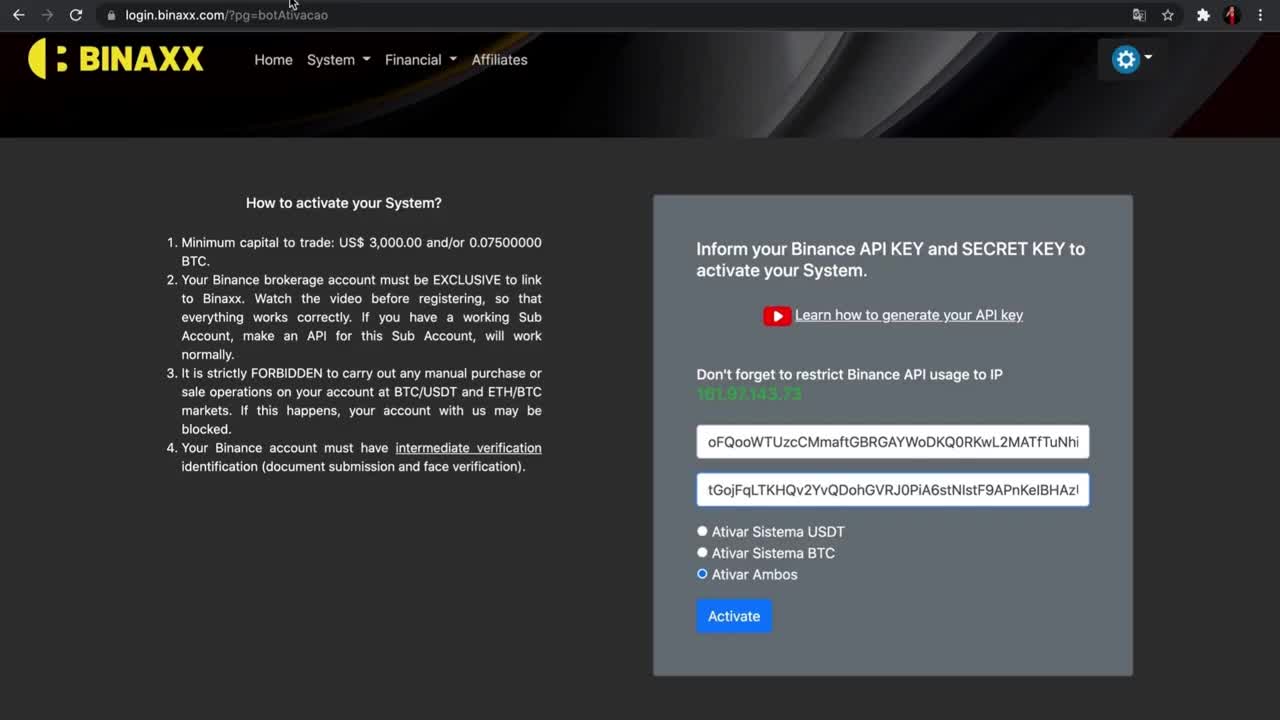Click the browser back arrow
Viewport: 1280px width, 720px height.
(x=18, y=15)
